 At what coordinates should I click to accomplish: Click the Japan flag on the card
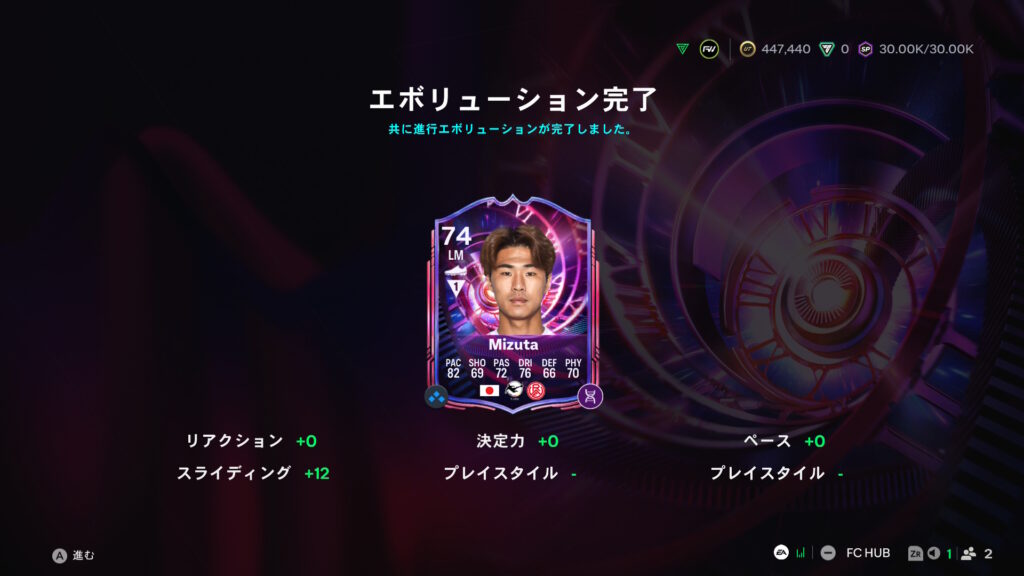pos(489,391)
